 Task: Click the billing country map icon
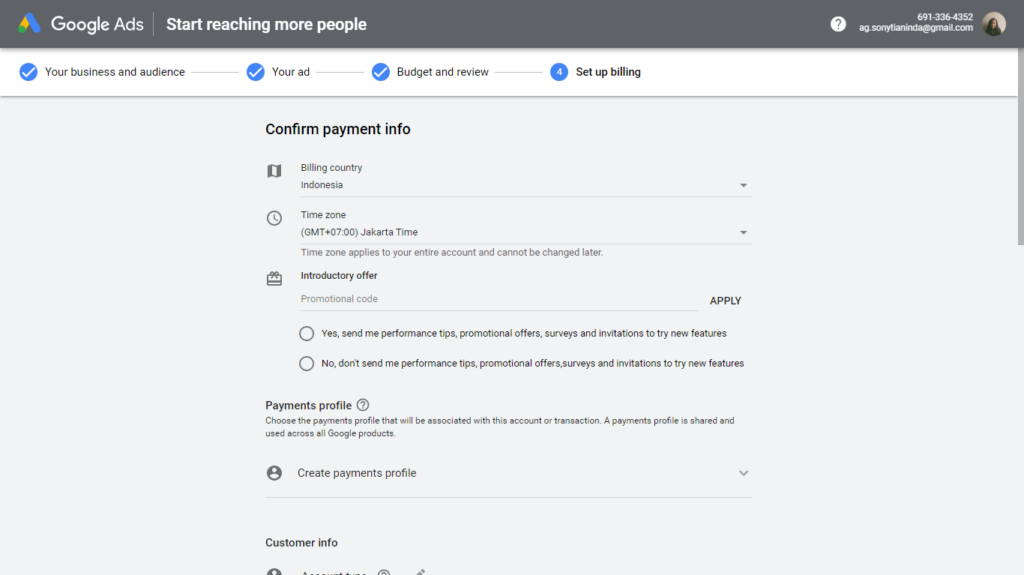(274, 171)
